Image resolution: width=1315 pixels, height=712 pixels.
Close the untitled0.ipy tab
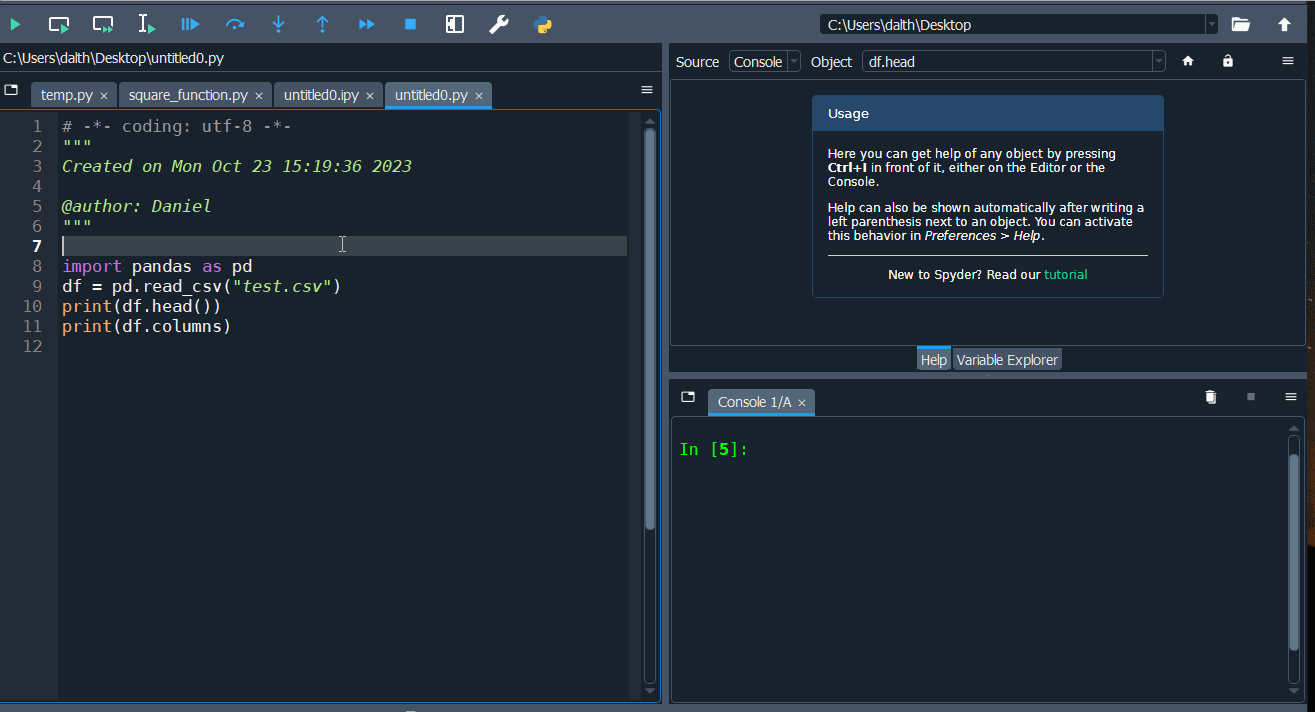pyautogui.click(x=370, y=96)
